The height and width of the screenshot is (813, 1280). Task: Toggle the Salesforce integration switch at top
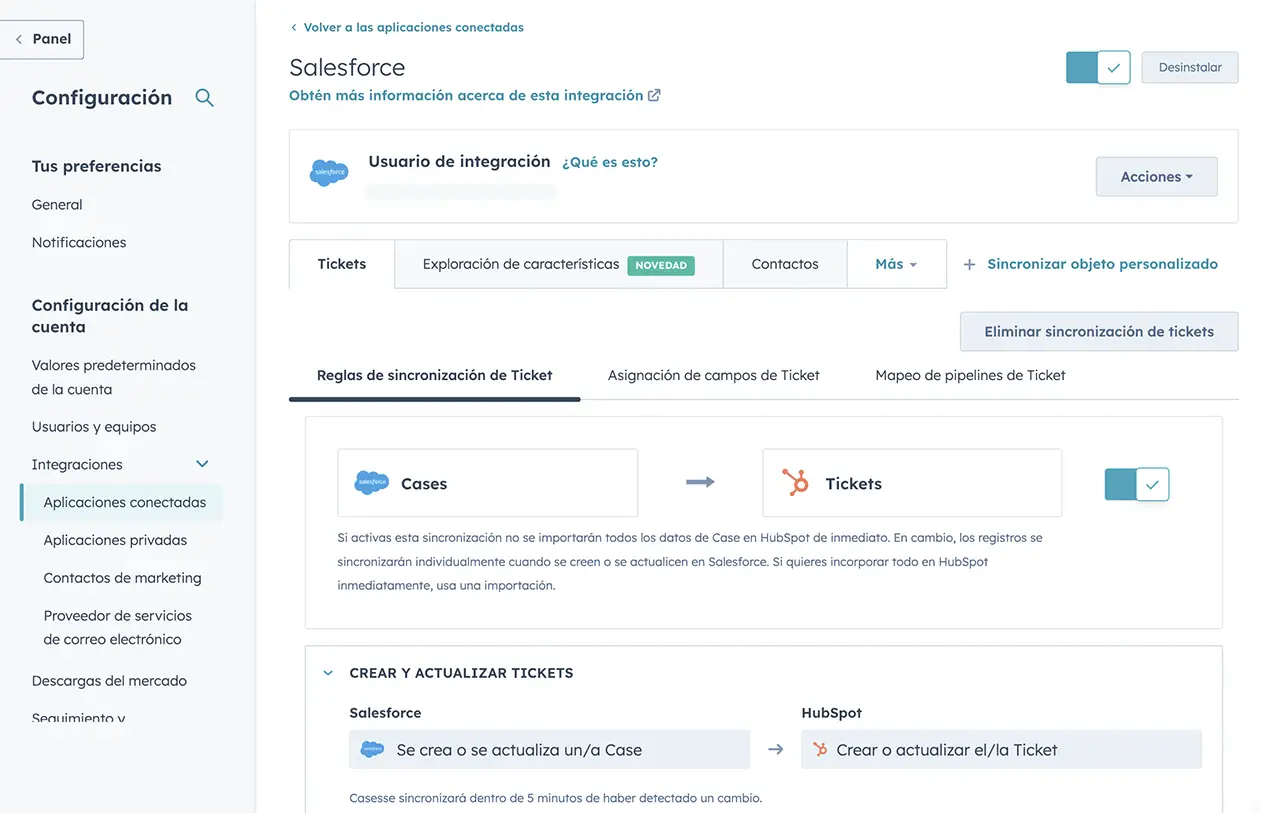click(x=1098, y=67)
